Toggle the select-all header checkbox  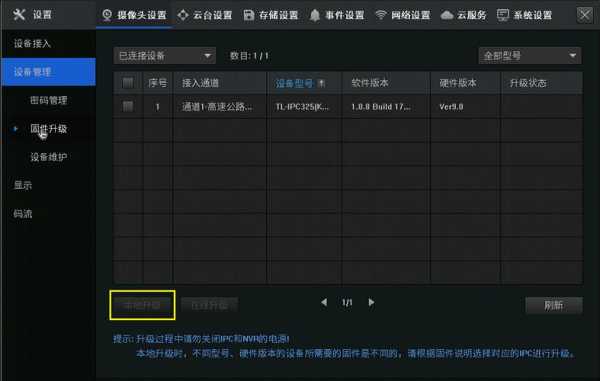tap(128, 83)
